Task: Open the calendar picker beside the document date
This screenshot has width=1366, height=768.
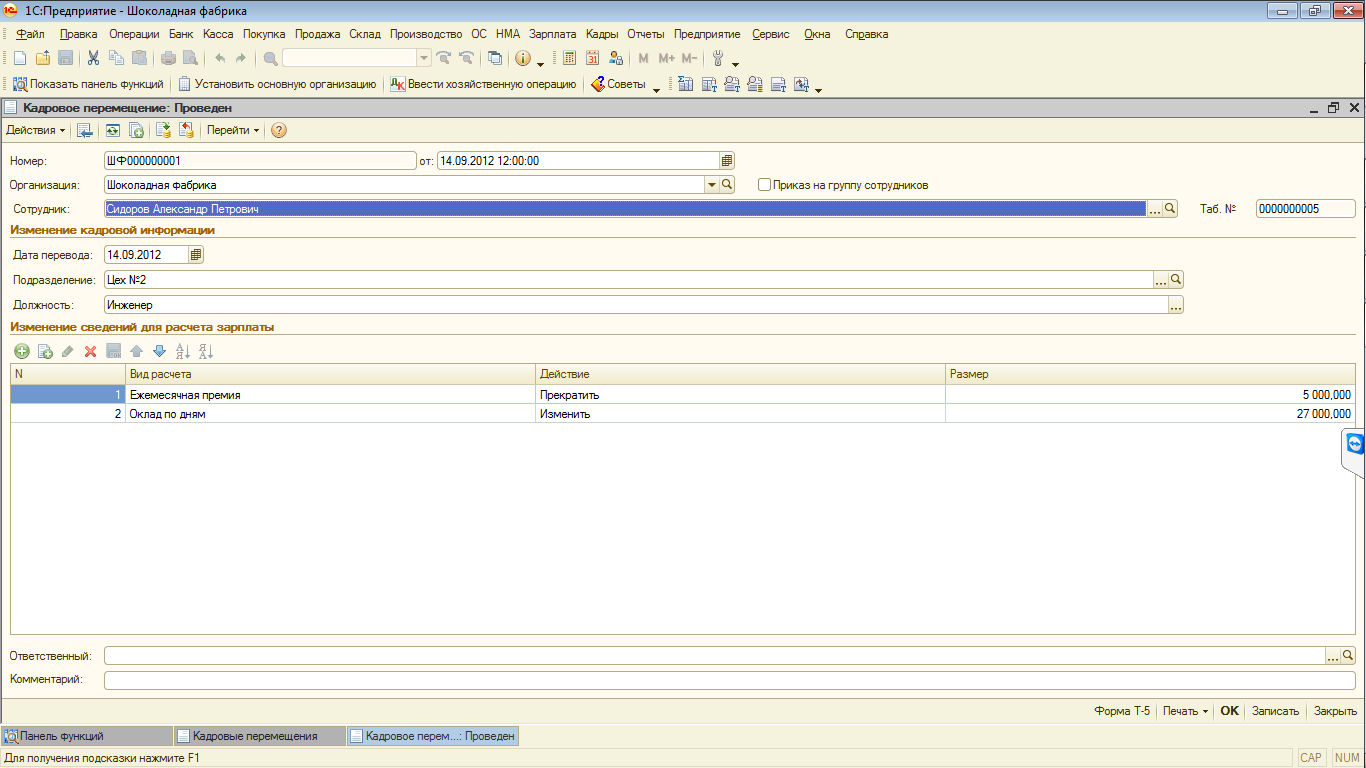Action: [x=727, y=160]
